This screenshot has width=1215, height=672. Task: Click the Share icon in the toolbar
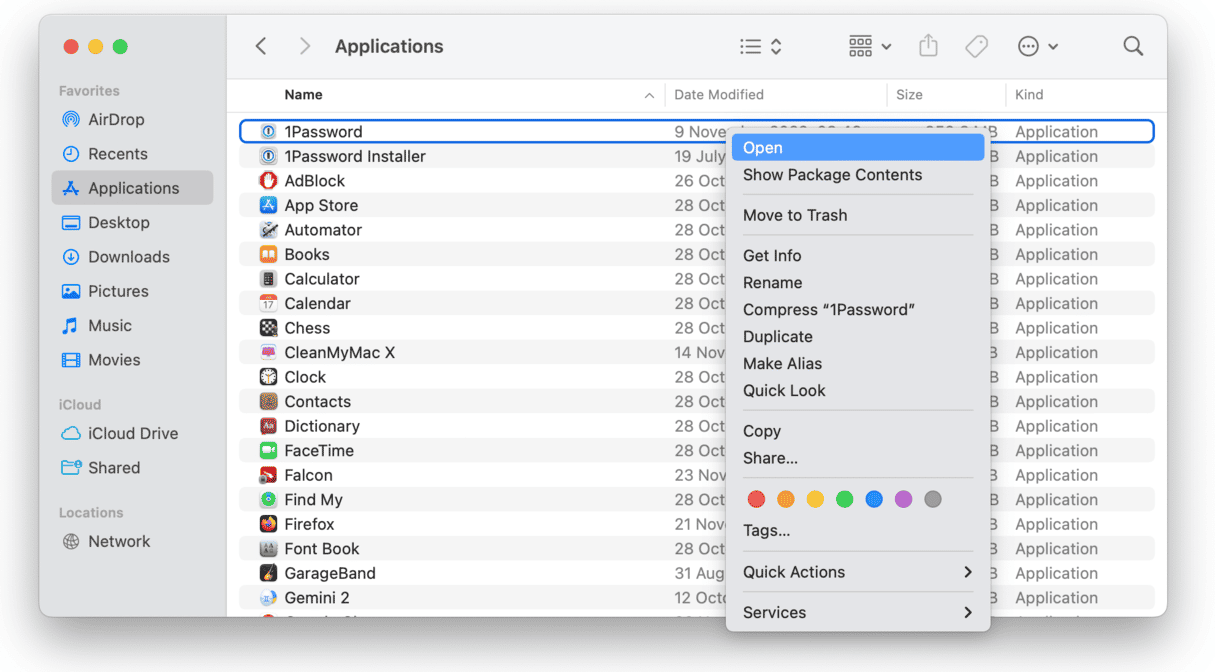coord(928,46)
